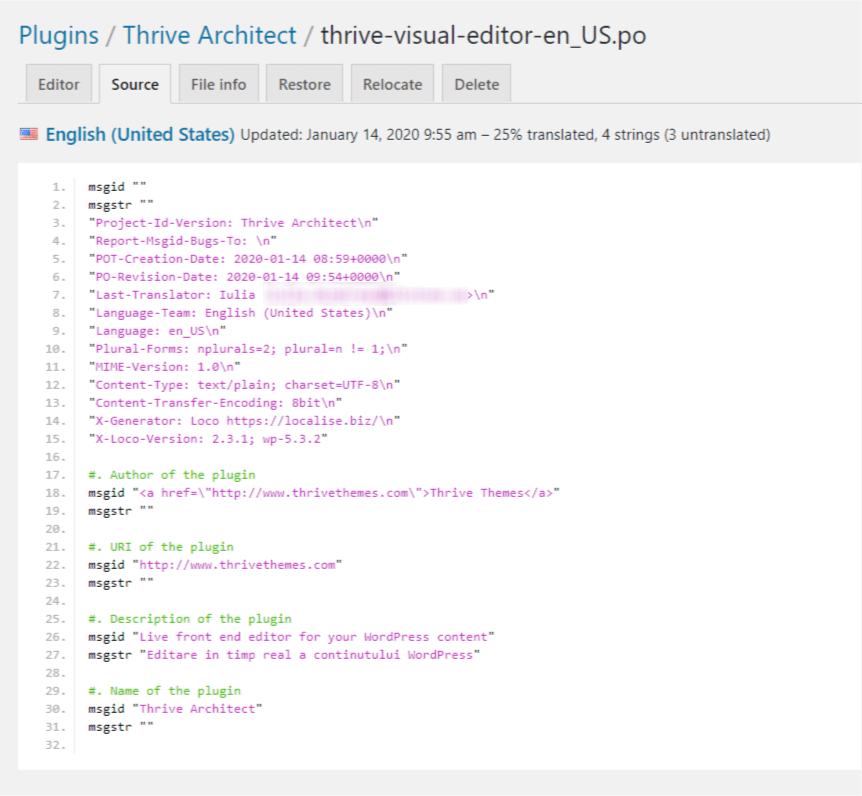Click the empty msgstr on line 2

click(121, 205)
